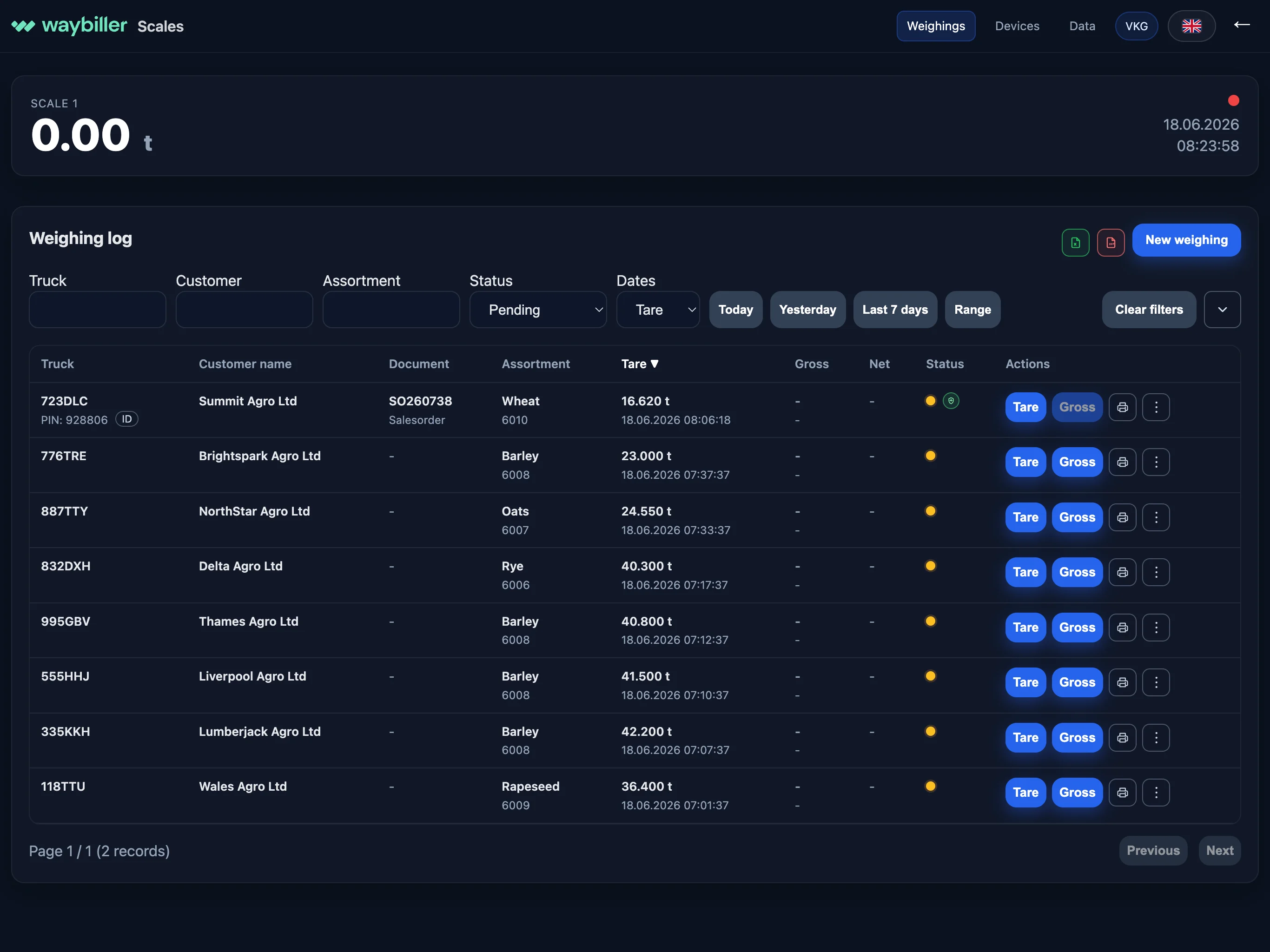1270x952 pixels.
Task: Click Tare button for 887TTY
Action: coord(1025,517)
